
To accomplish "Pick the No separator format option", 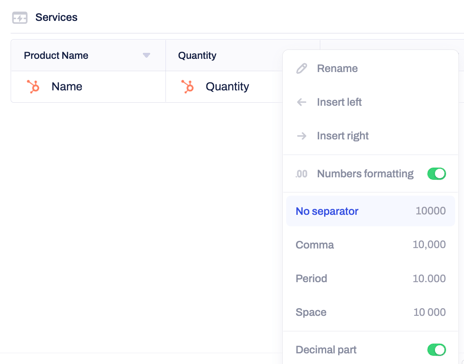I will pyautogui.click(x=370, y=211).
